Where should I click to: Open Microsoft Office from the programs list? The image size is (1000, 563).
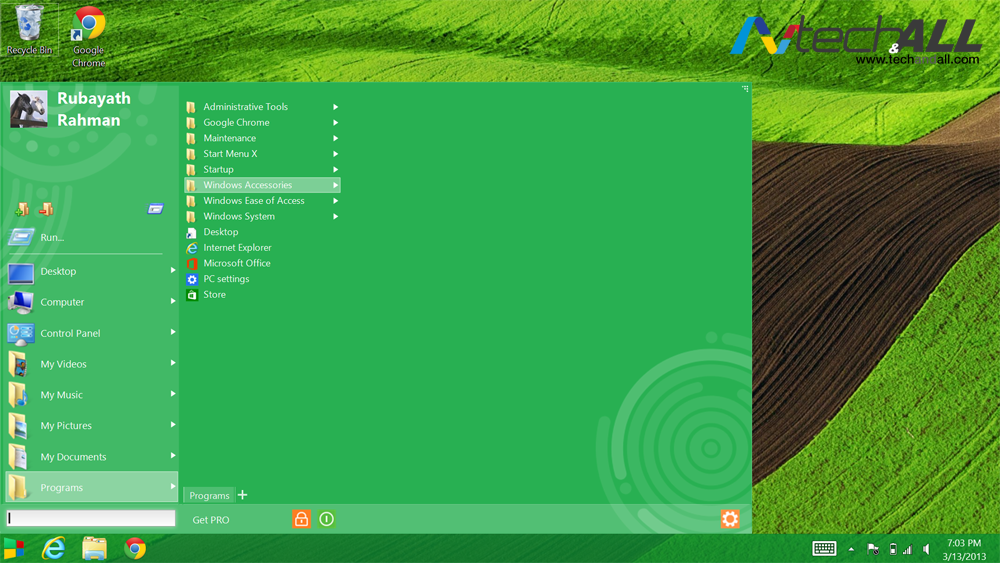(x=237, y=263)
